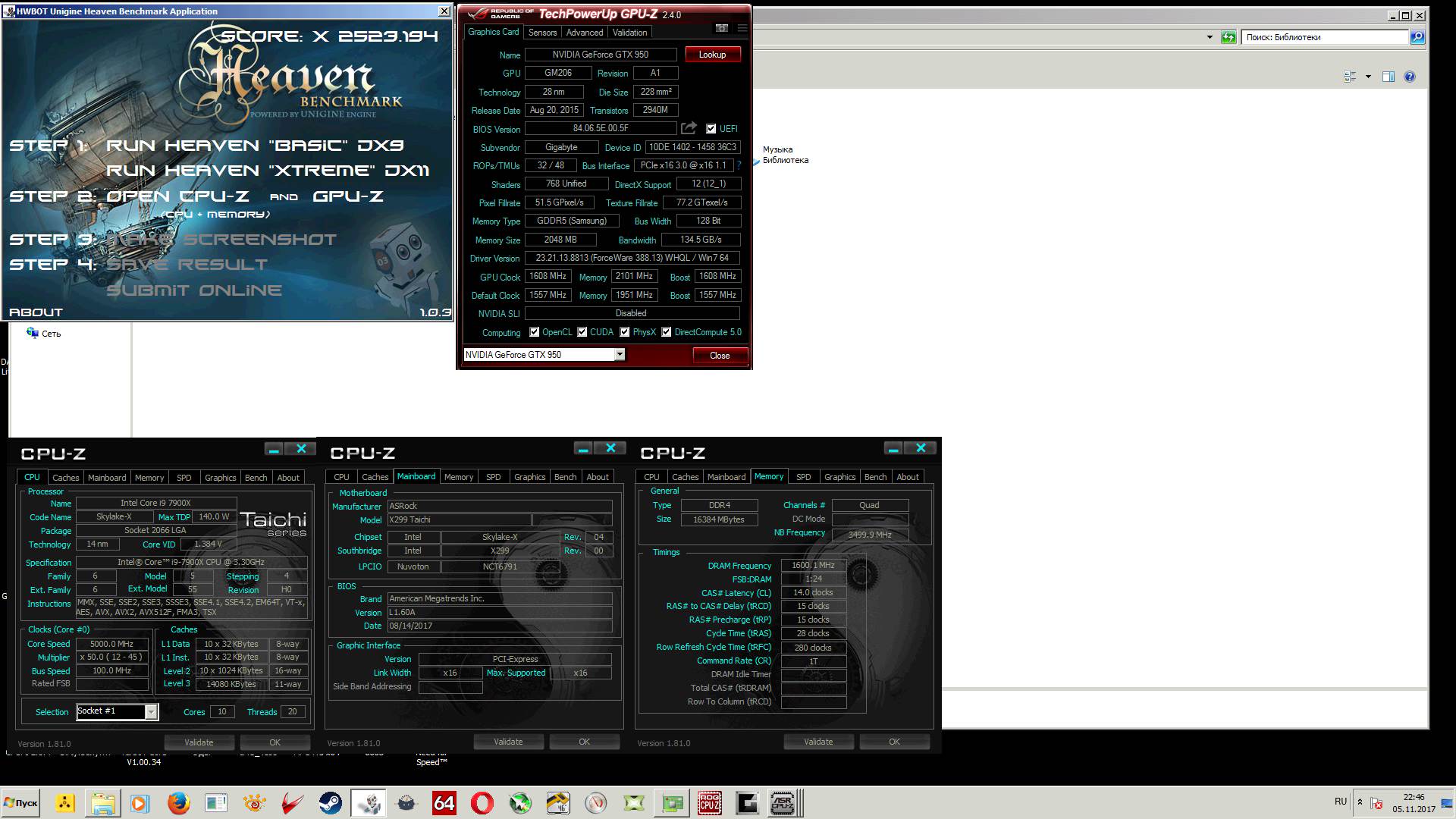Open the GPU-Z green card taskbar icon
Viewport: 1456px width, 819px height.
coord(672,803)
